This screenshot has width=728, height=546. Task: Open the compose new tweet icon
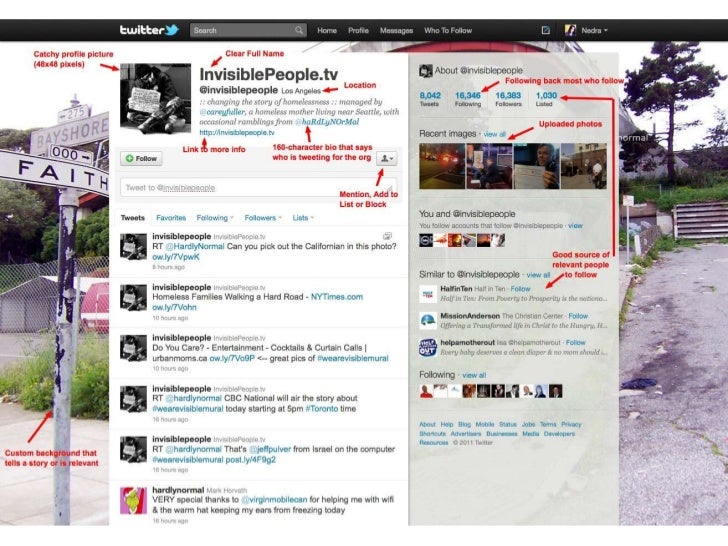(546, 30)
